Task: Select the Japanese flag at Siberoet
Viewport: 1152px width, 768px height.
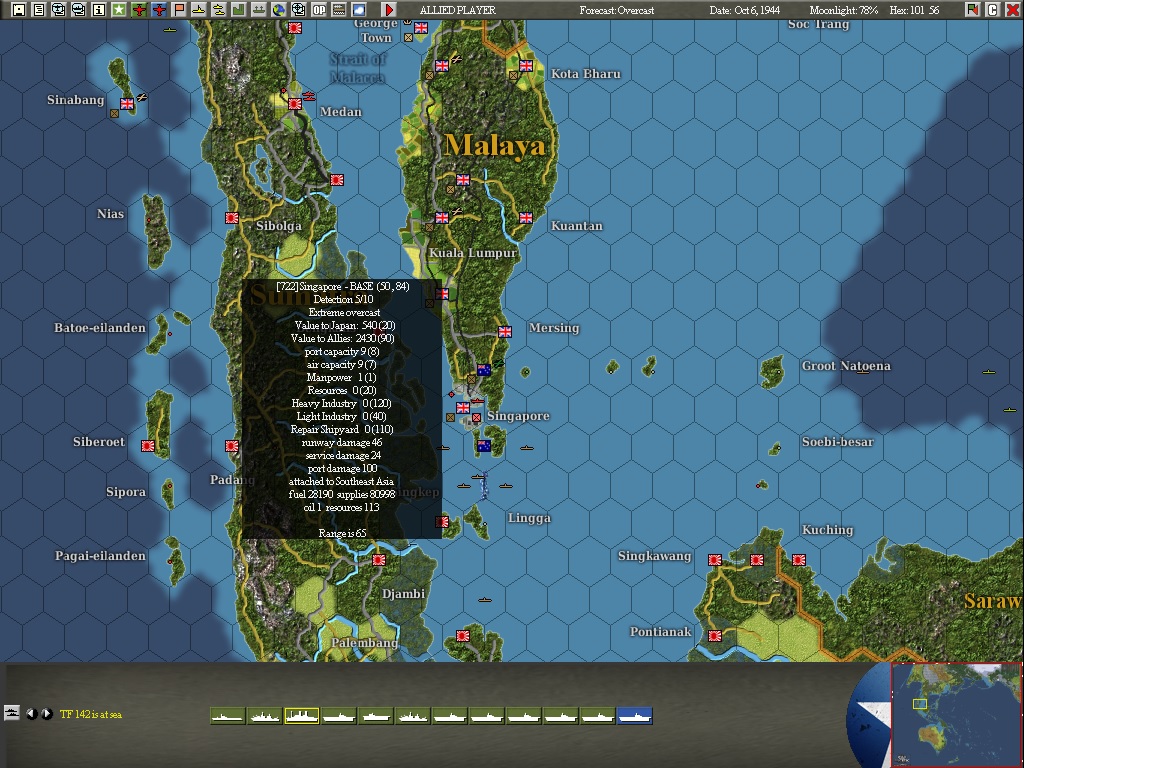Action: tap(148, 445)
